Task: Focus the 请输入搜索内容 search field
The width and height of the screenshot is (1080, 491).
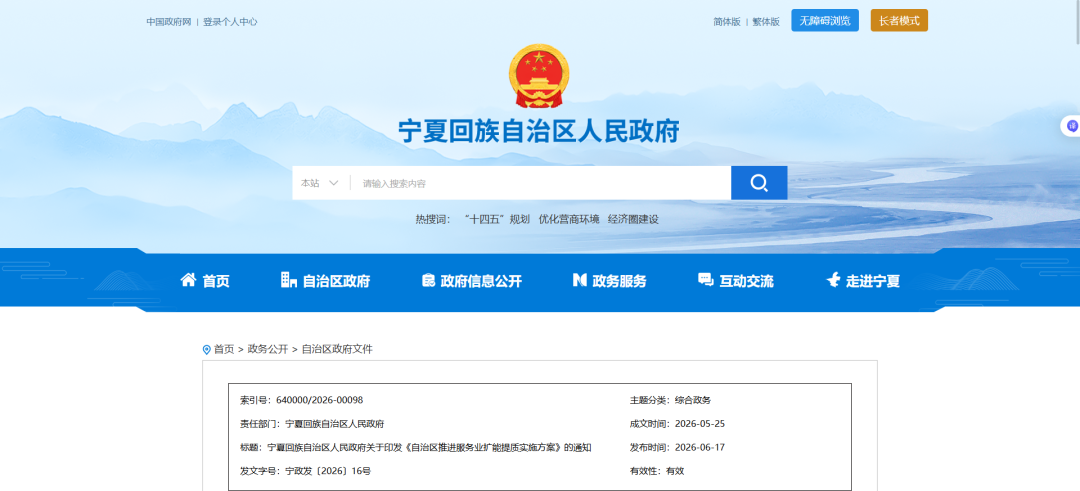Action: [x=541, y=183]
